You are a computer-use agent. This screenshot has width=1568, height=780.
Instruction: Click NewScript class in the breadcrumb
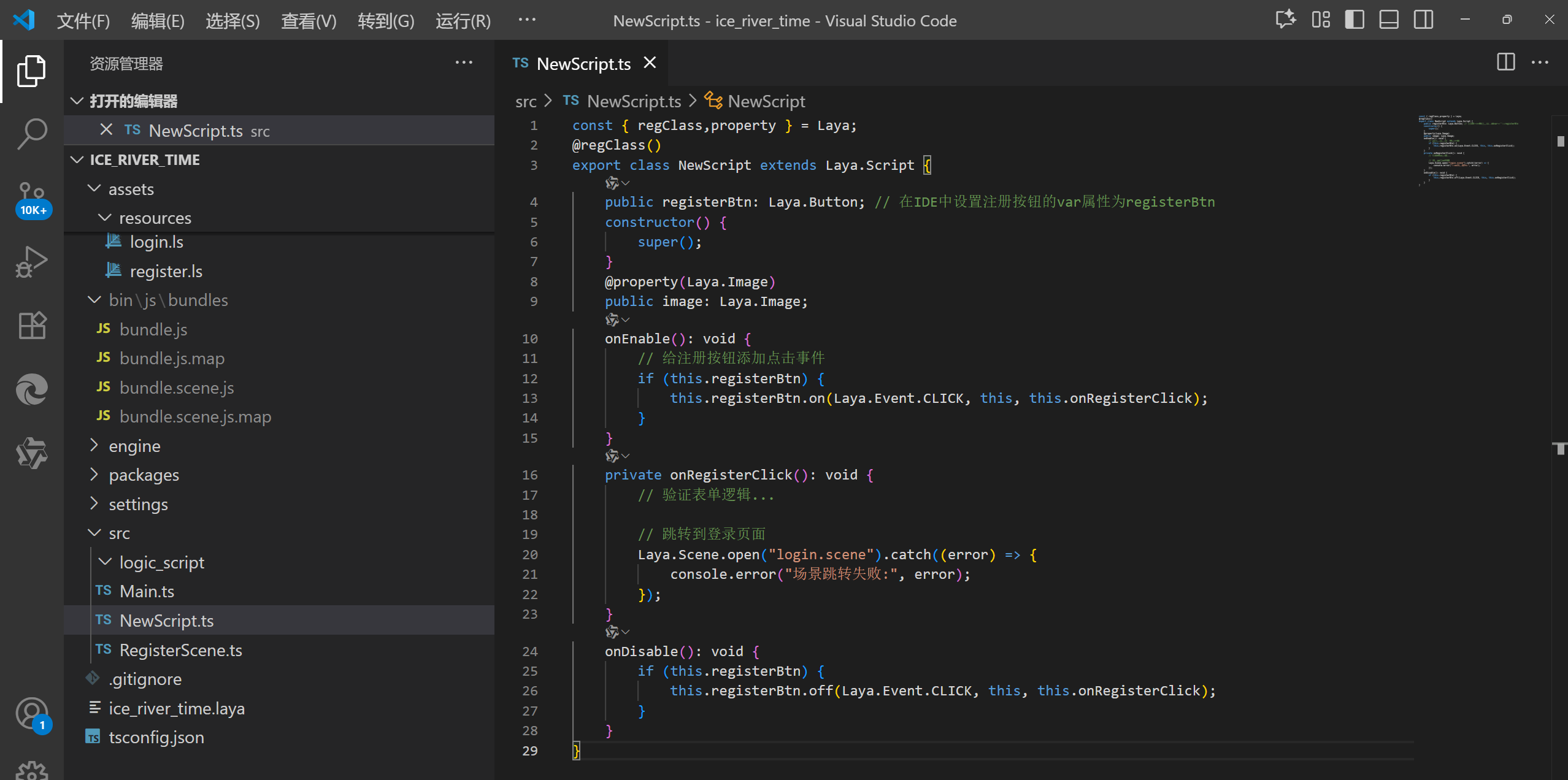click(766, 101)
